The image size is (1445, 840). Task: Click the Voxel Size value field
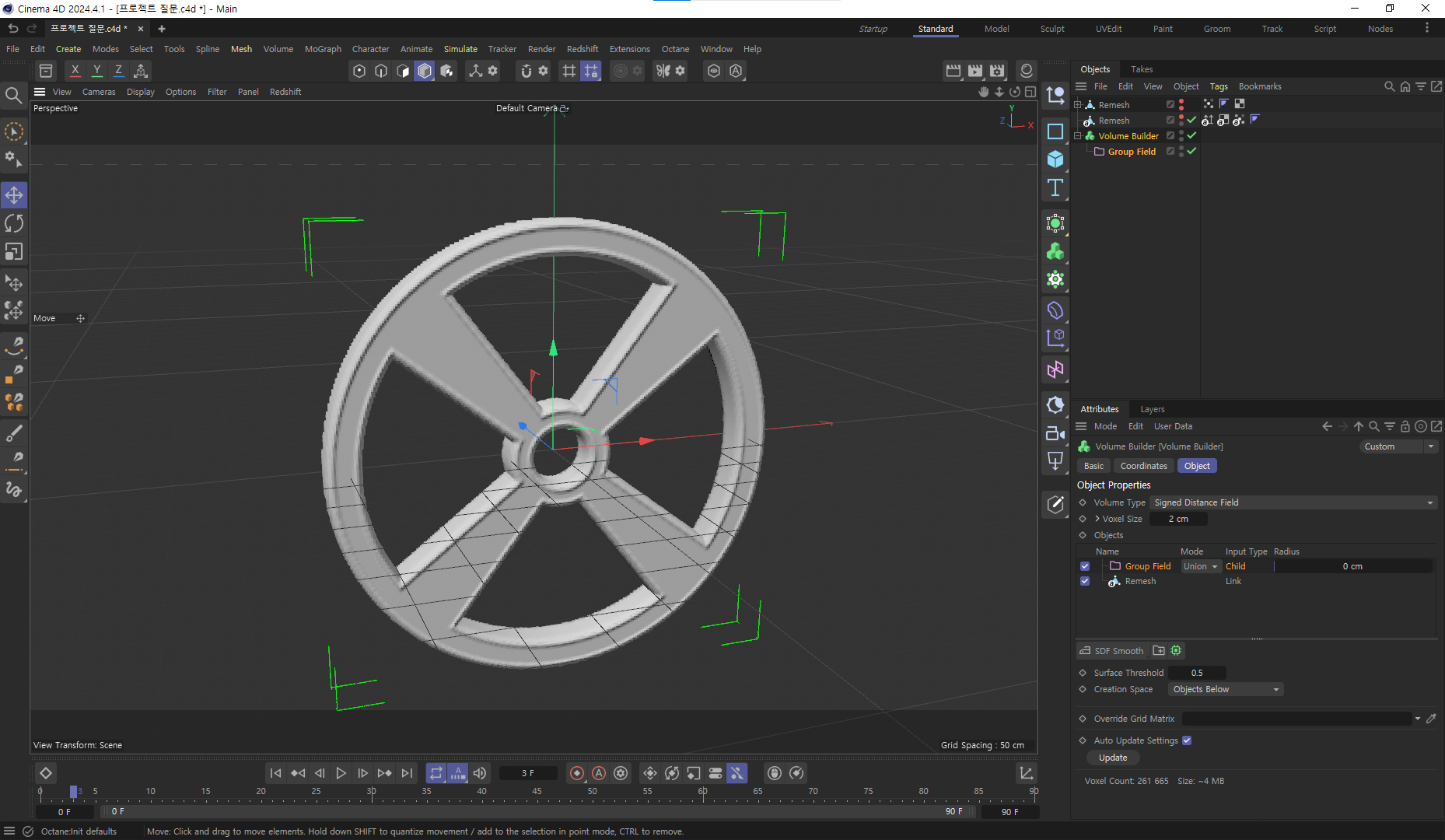pyautogui.click(x=1178, y=519)
